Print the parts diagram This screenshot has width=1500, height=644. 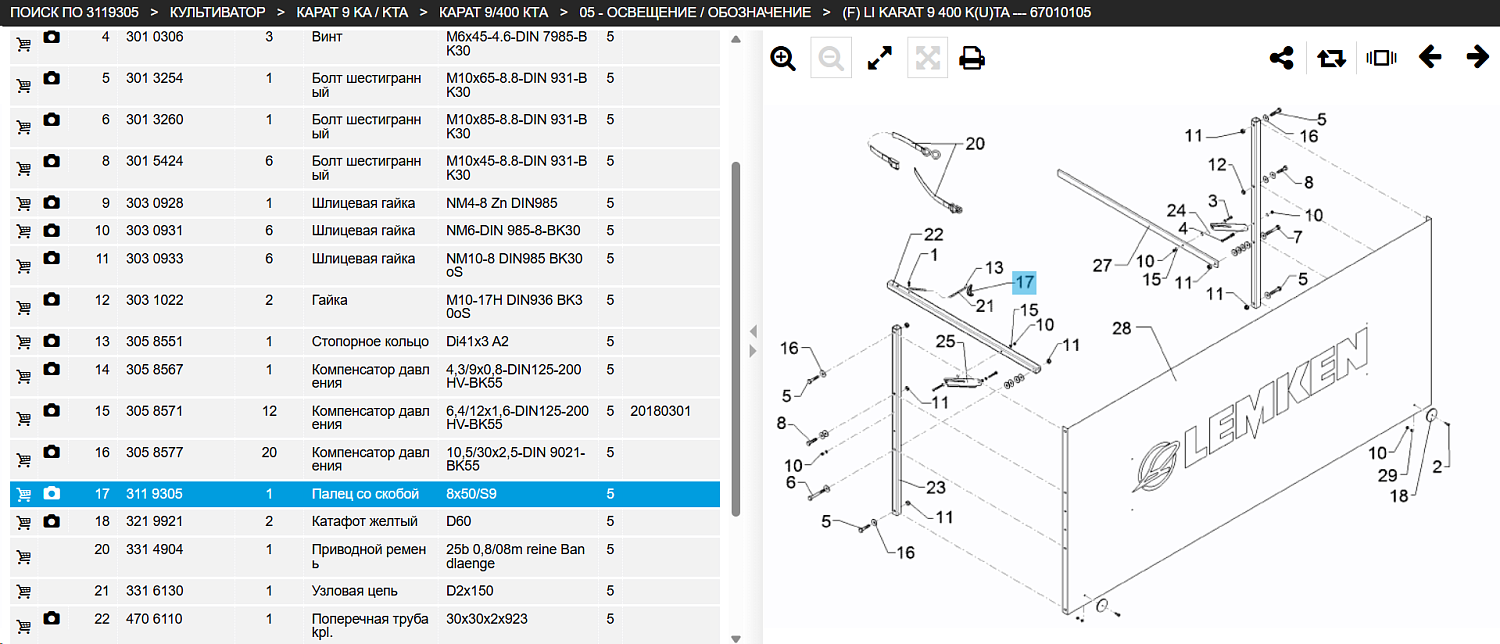971,58
